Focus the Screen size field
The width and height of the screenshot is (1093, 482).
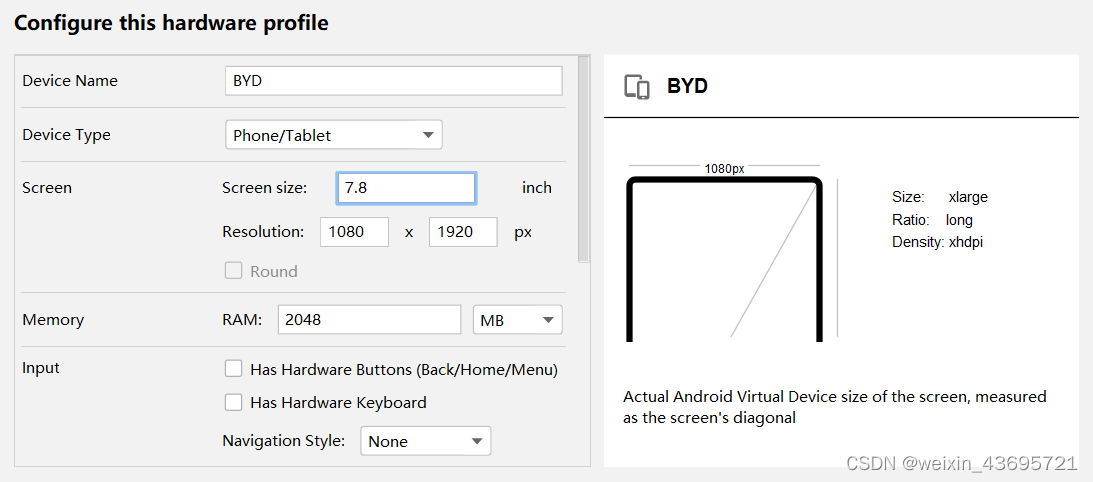coord(406,188)
